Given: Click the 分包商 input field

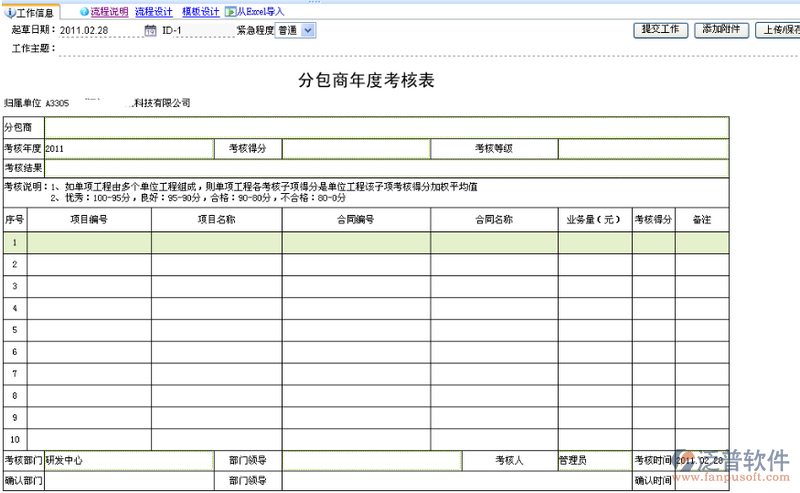Looking at the screenshot, I should point(386,127).
